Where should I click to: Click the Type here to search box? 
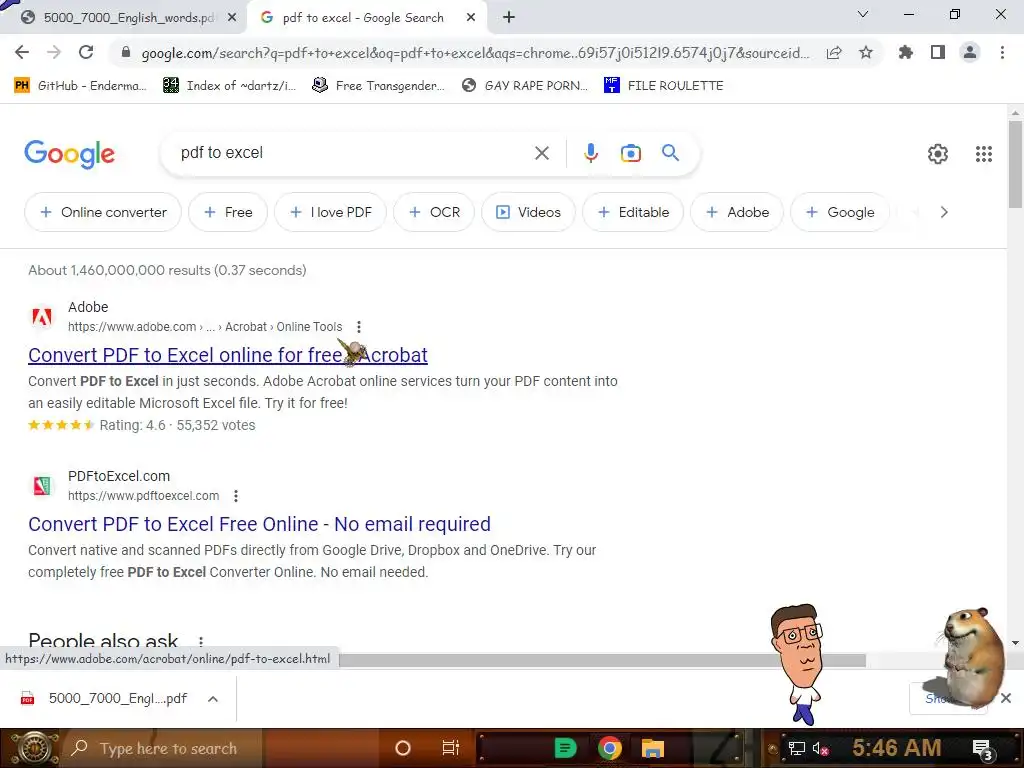click(x=167, y=748)
